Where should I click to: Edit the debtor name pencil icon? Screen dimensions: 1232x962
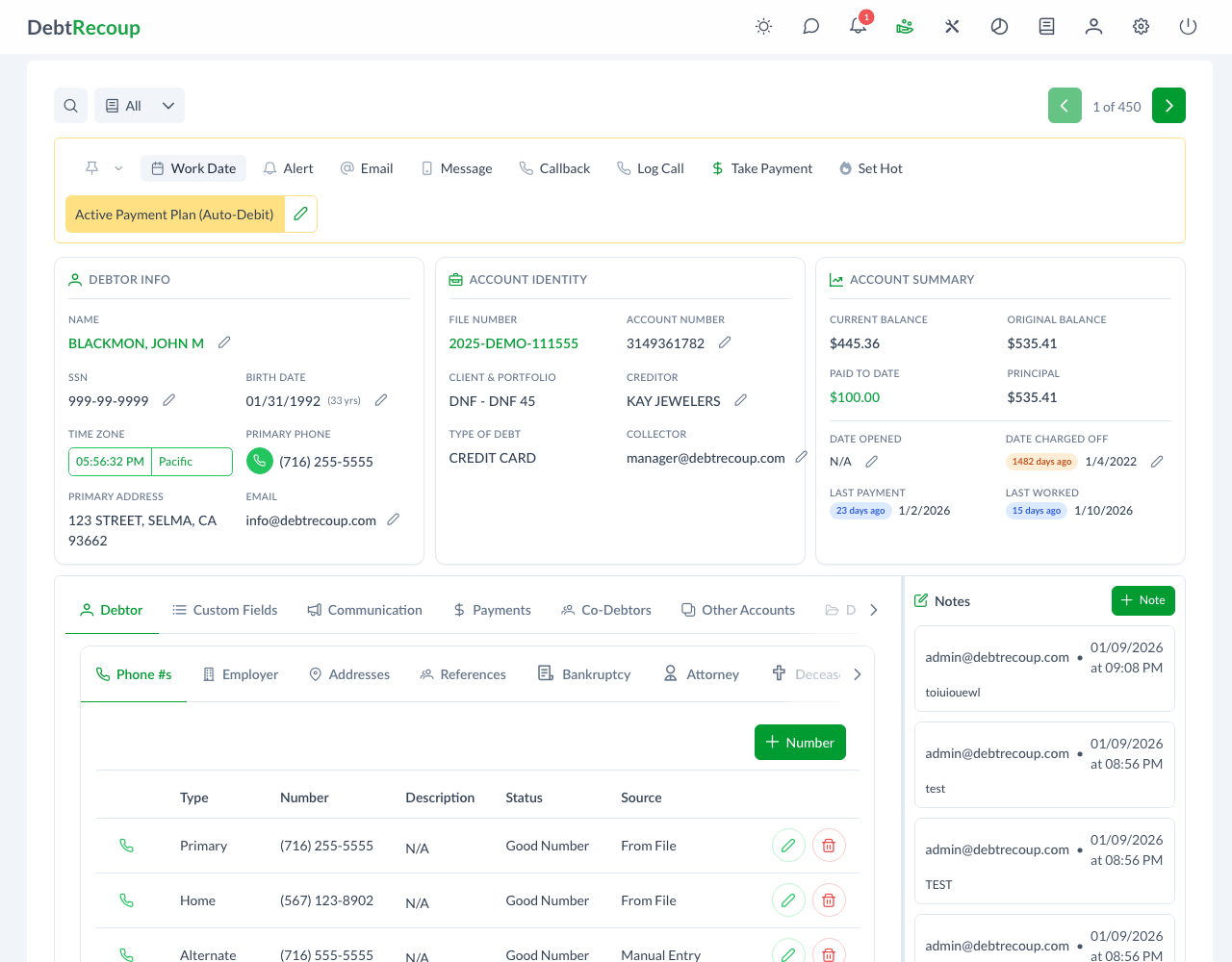224,342
